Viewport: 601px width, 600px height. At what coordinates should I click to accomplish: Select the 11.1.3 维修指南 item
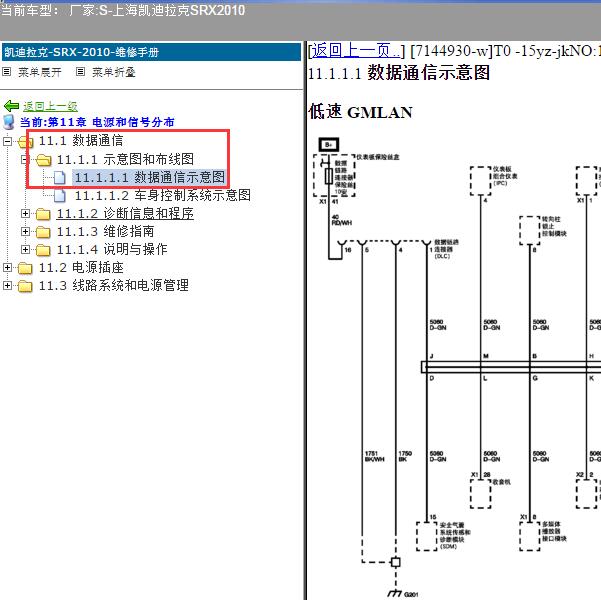coord(105,232)
